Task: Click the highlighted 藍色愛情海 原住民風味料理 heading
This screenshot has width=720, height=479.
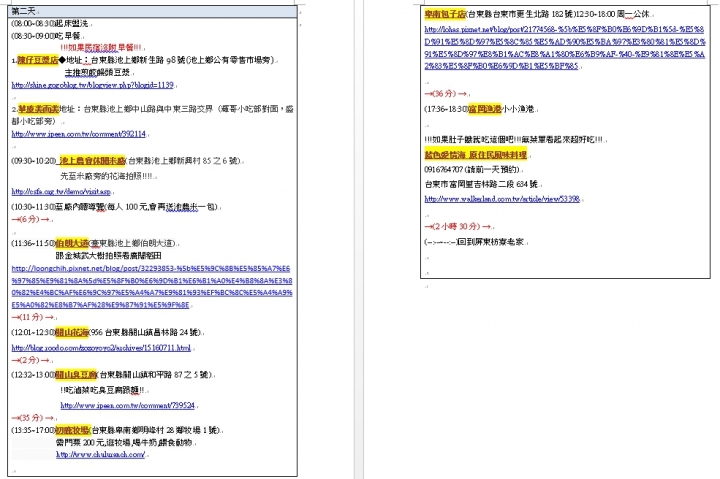Action: (475, 155)
